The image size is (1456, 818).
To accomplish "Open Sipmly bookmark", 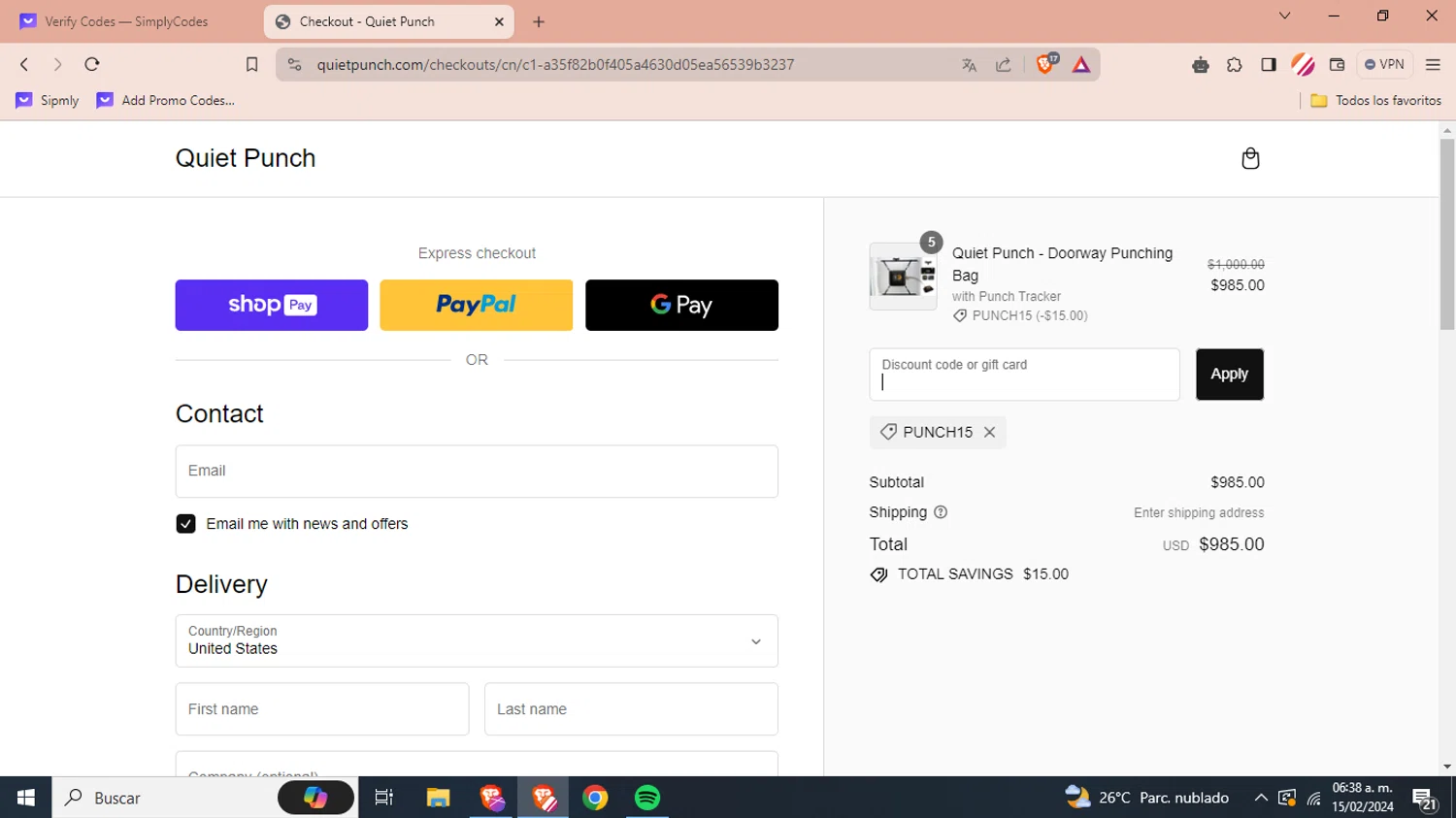I will tap(48, 100).
